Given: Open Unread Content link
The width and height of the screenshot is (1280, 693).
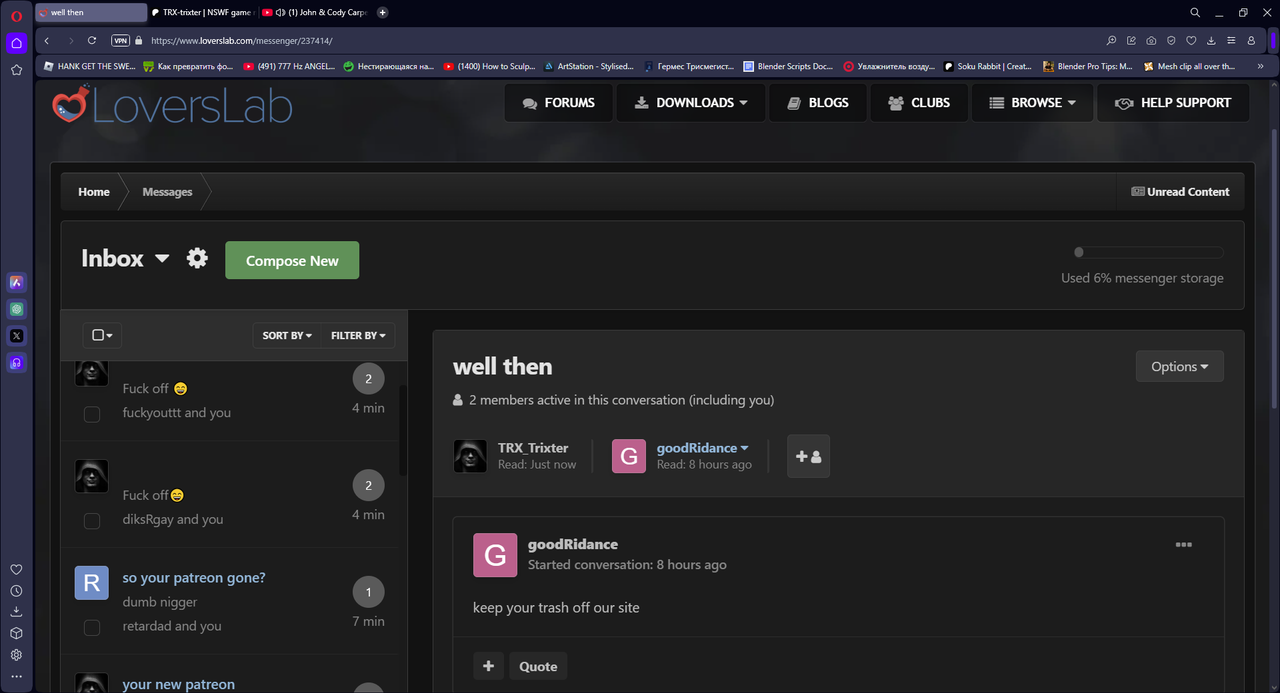Looking at the screenshot, I should pyautogui.click(x=1180, y=191).
